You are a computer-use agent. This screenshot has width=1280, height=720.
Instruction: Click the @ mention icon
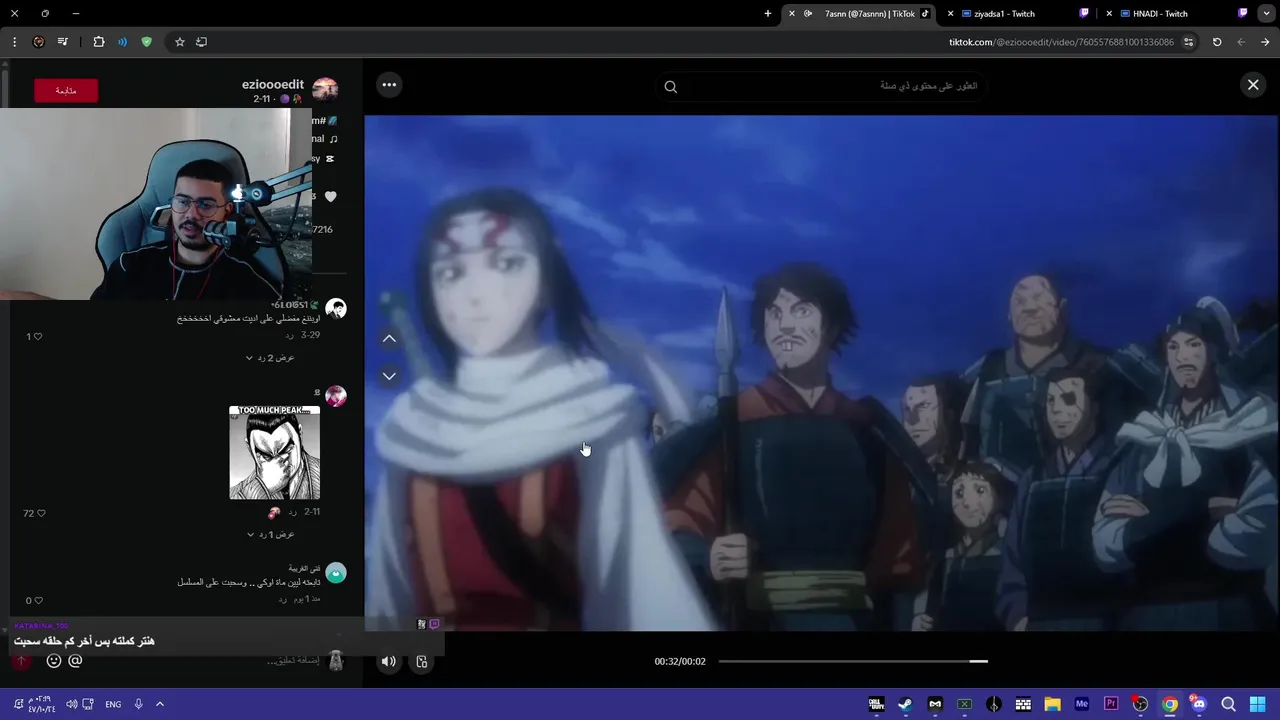[x=75, y=660]
